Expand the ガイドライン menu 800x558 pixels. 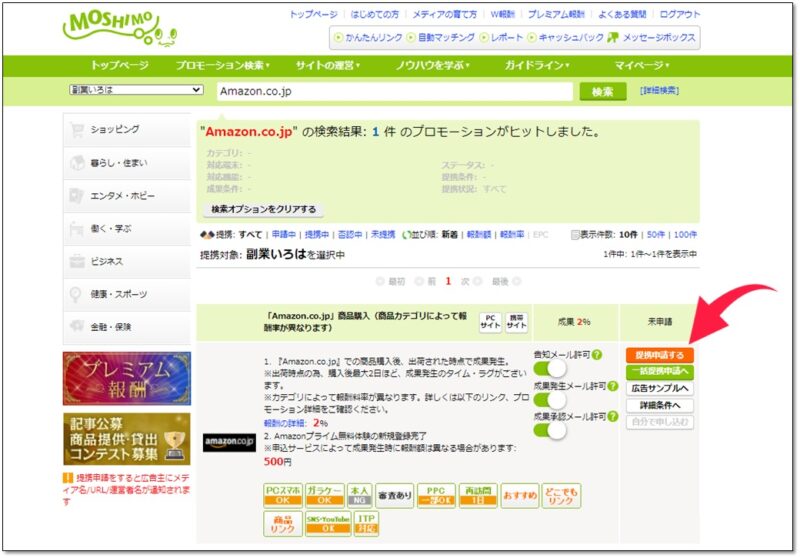click(537, 65)
